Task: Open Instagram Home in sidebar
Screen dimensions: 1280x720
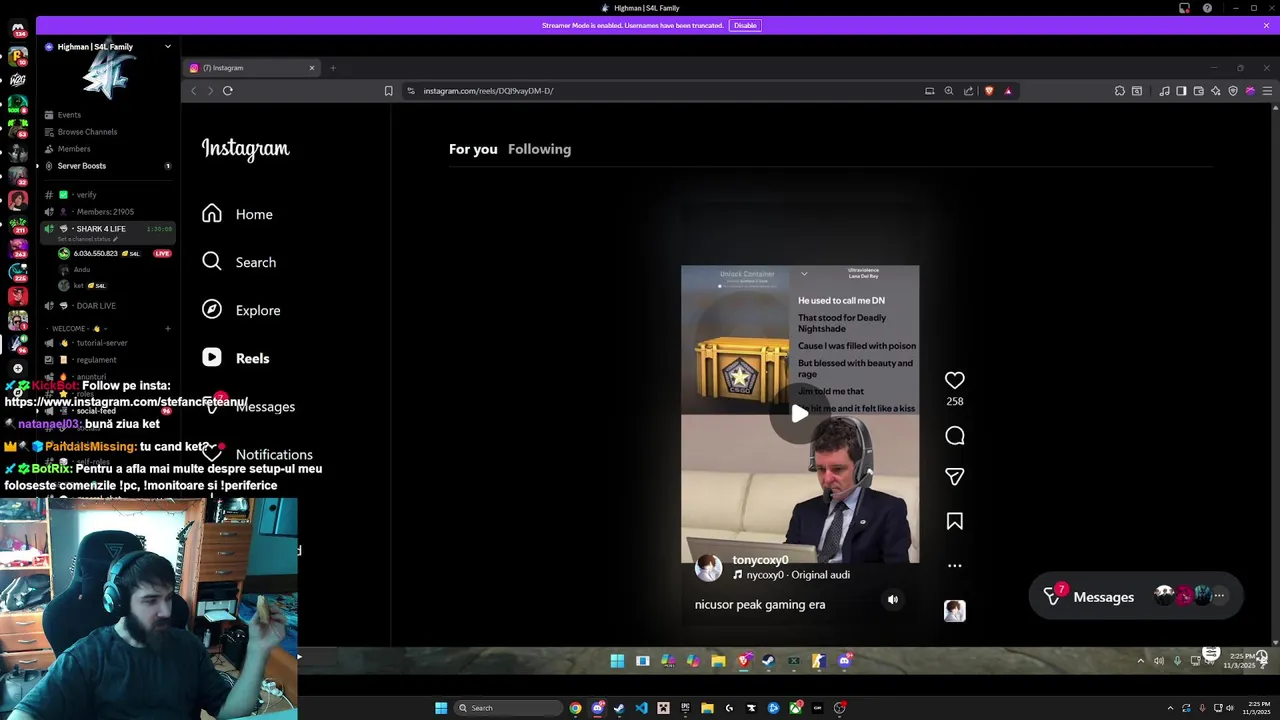Action: click(x=237, y=214)
